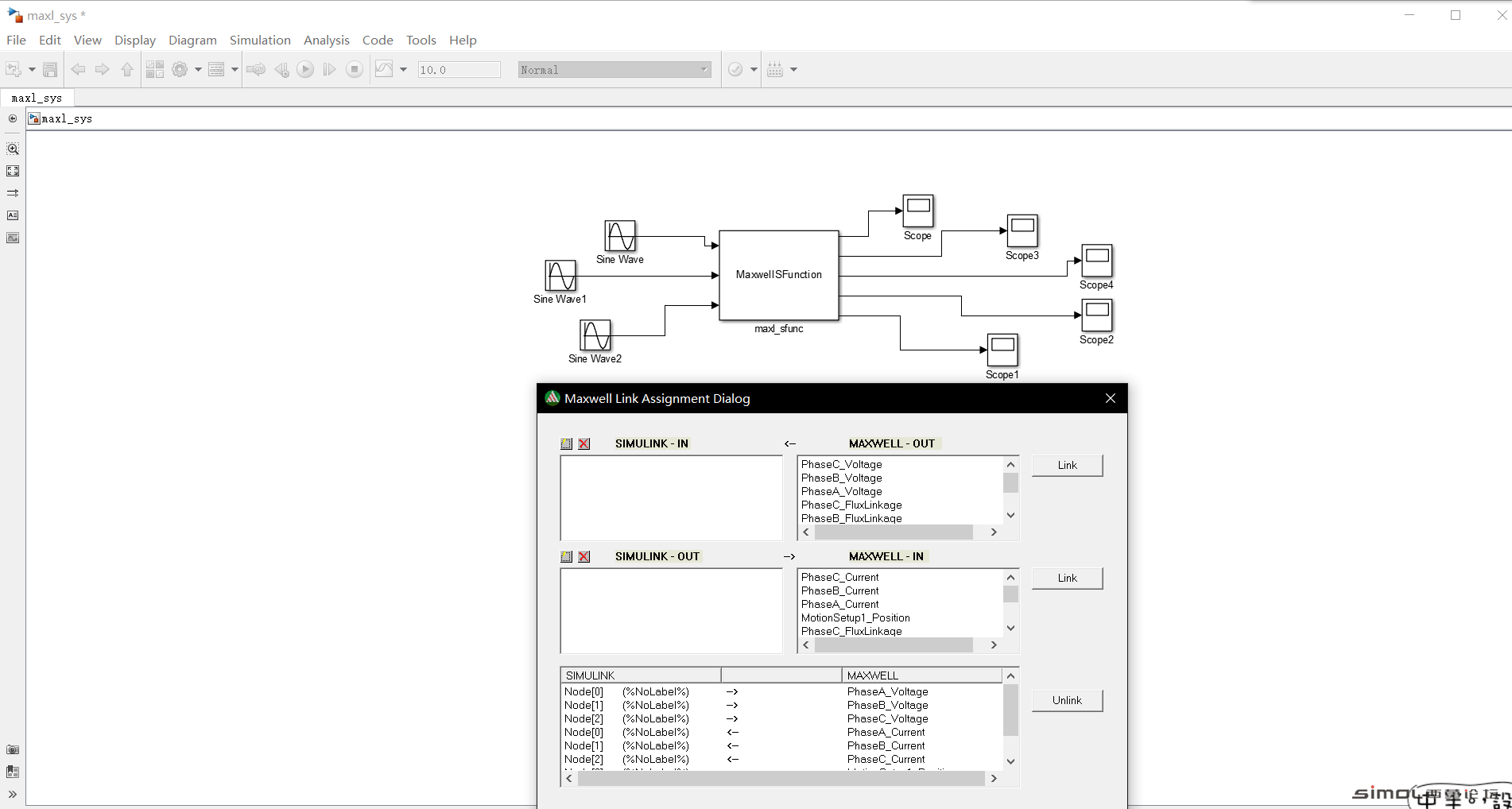
Task: Select the Sine Wave1 block
Action: point(560,276)
